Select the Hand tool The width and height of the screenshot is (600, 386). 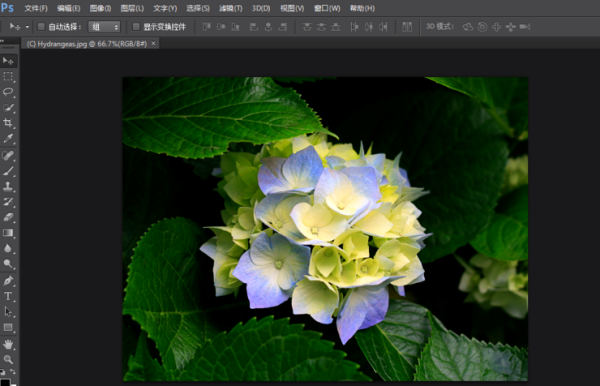(x=8, y=344)
